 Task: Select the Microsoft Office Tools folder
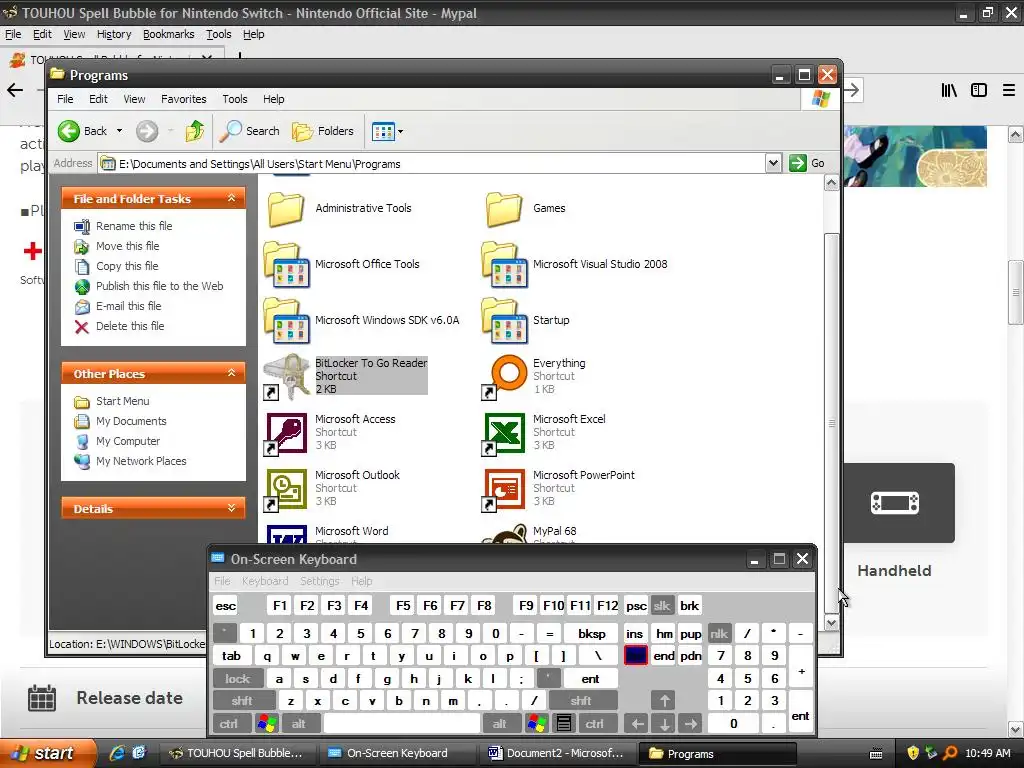point(285,264)
